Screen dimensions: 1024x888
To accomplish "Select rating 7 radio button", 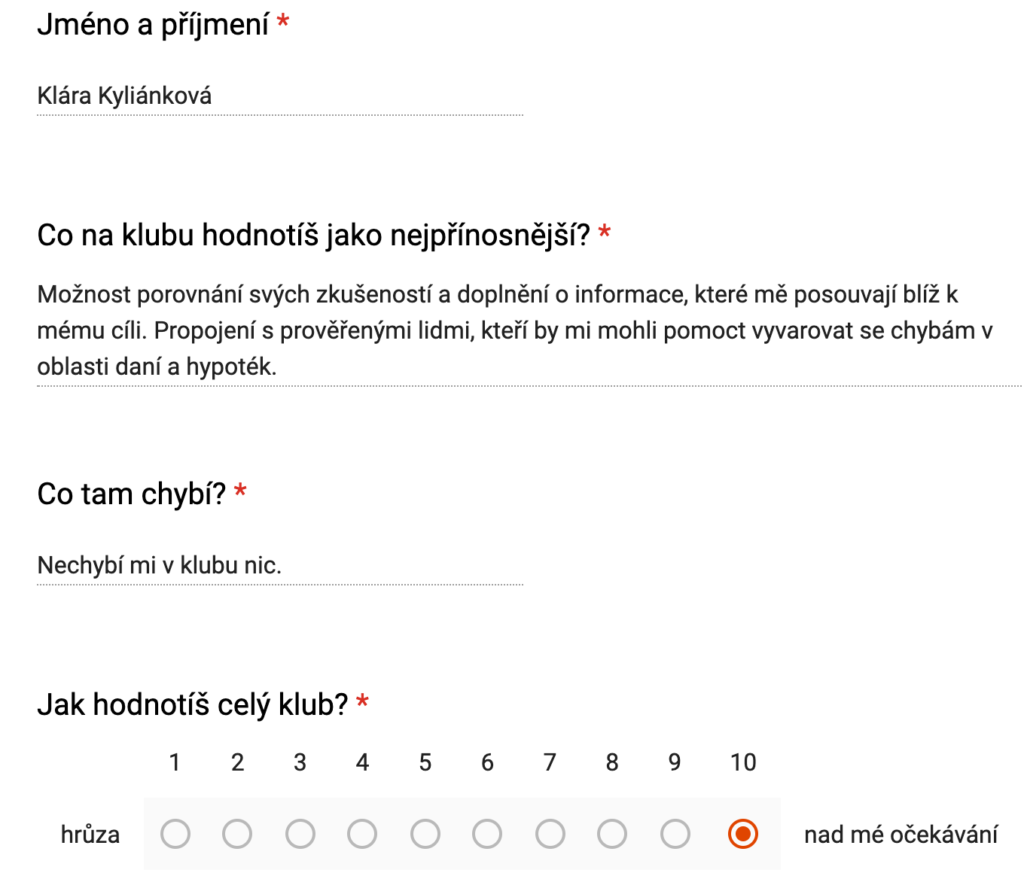I will click(550, 834).
